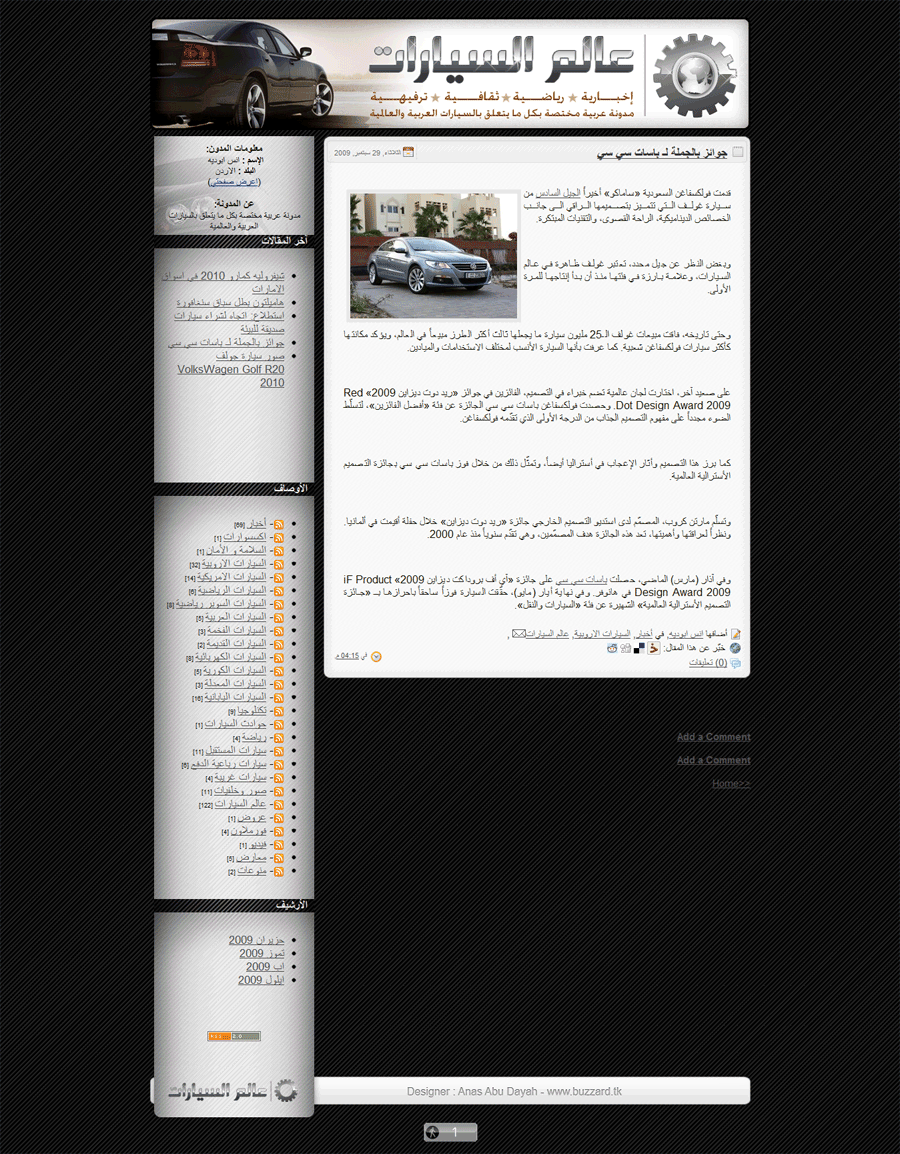The width and height of the screenshot is (900, 1154).
Task: Click the RSS icon for السيارات الكهربائية
Action: (x=279, y=658)
